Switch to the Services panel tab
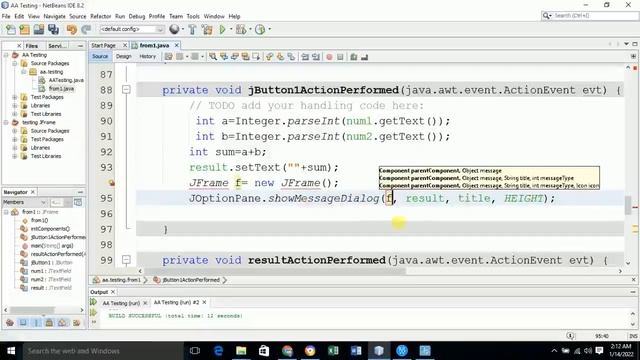 [57, 46]
